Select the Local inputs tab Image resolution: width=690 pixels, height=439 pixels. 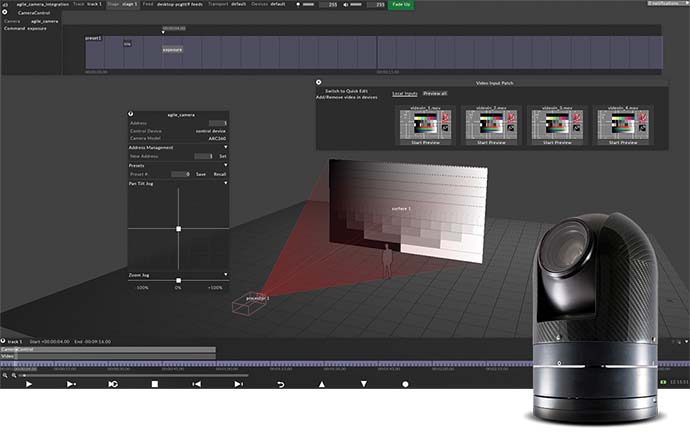click(x=405, y=93)
